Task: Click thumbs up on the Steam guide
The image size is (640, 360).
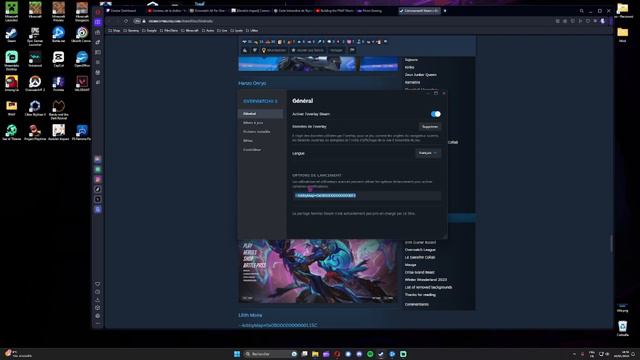Action: click(x=245, y=51)
